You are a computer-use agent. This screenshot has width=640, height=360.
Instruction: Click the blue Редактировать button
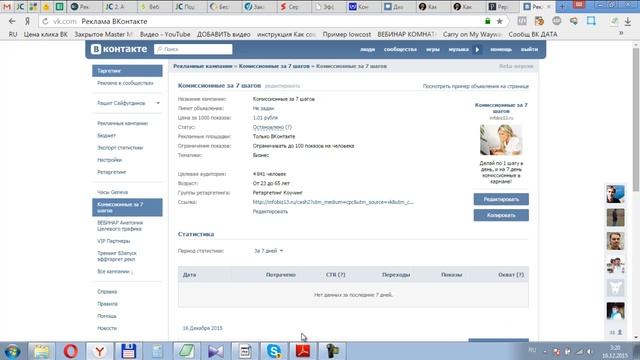click(501, 199)
